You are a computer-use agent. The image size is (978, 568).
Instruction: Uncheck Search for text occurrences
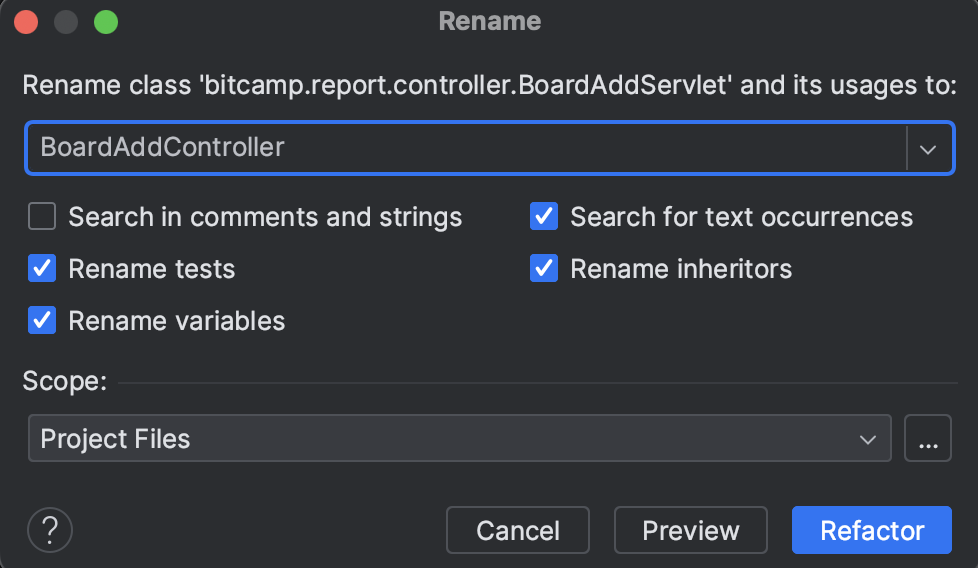tap(544, 217)
